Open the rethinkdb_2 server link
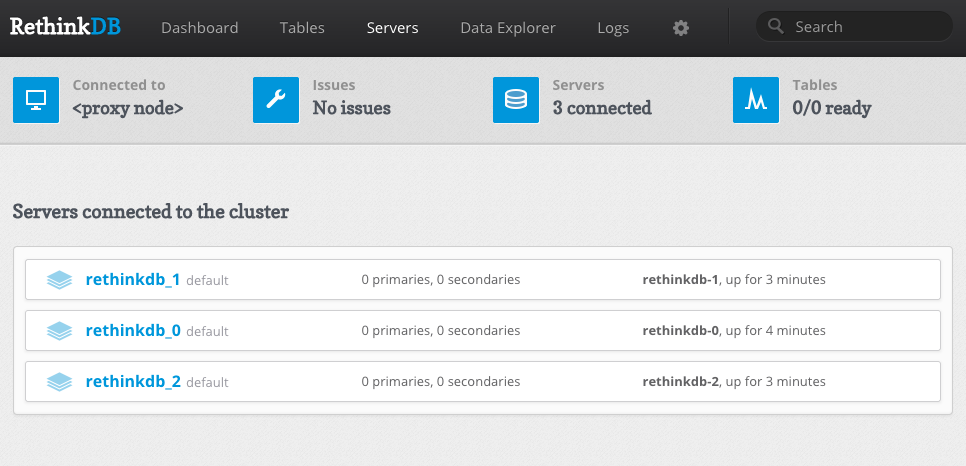This screenshot has height=466, width=966. tap(133, 382)
